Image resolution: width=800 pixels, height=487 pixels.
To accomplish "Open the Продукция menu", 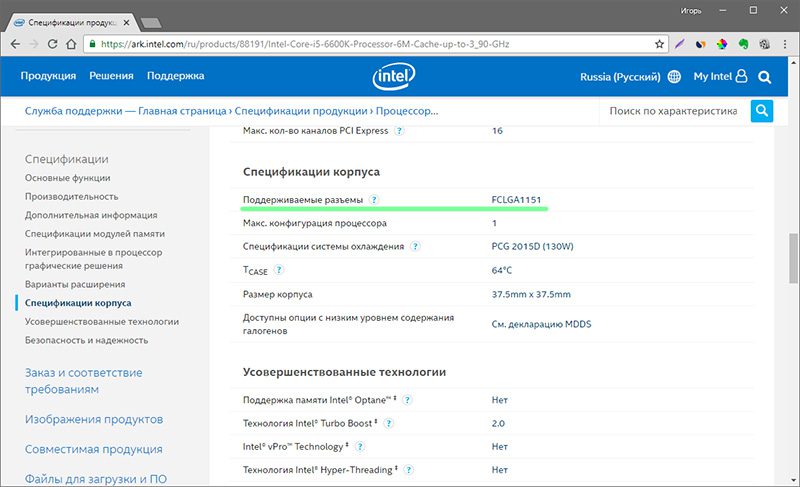I will (x=48, y=76).
